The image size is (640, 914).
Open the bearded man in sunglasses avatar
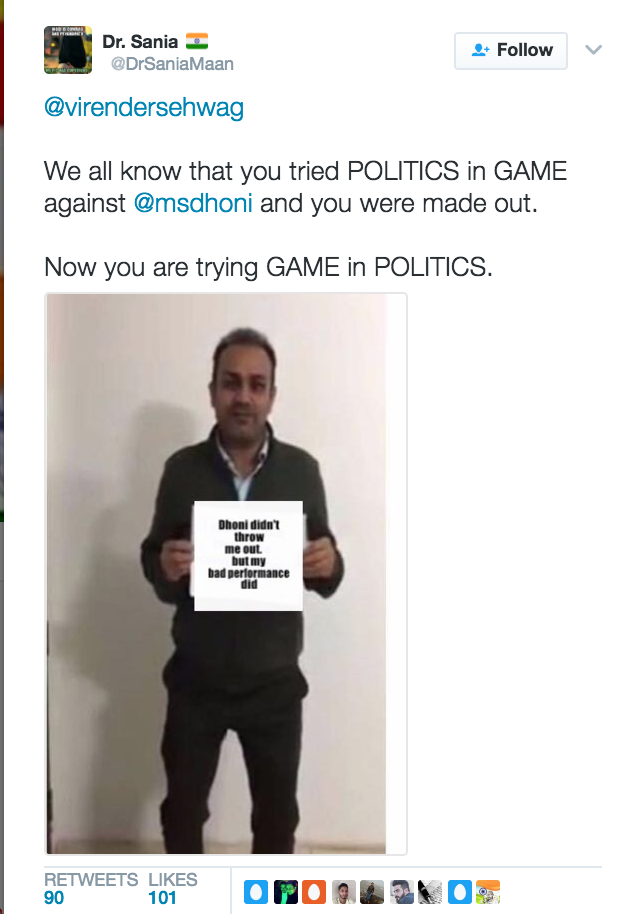[x=401, y=892]
